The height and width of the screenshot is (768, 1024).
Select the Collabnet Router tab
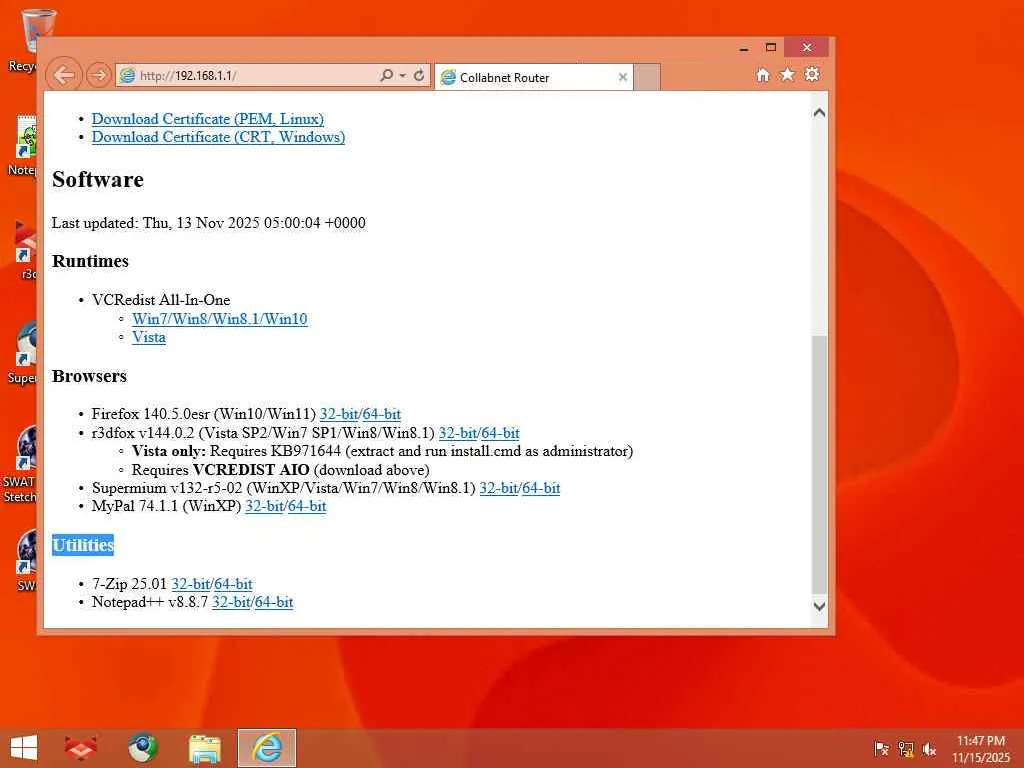click(533, 77)
